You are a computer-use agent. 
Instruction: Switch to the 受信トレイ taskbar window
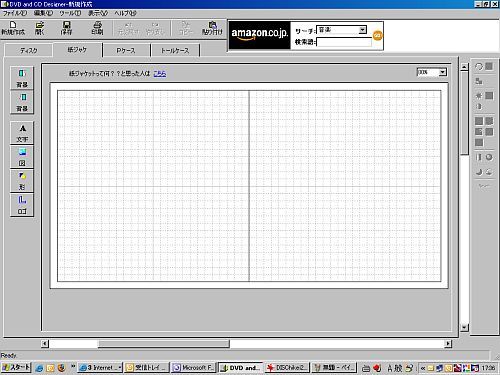[x=147, y=368]
